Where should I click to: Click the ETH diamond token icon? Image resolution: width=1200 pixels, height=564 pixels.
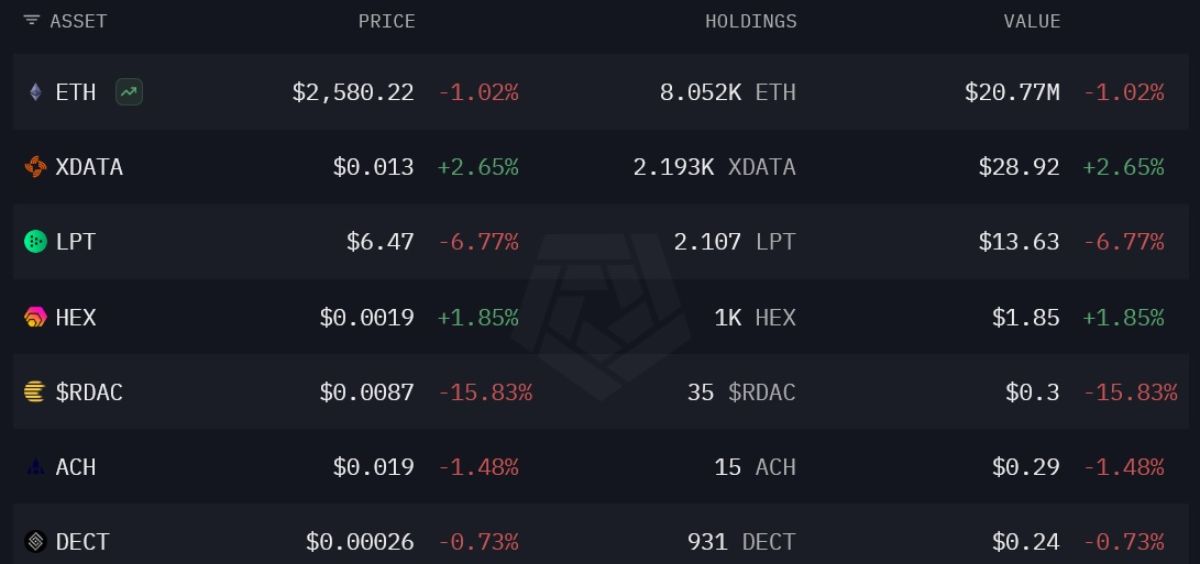[35, 93]
